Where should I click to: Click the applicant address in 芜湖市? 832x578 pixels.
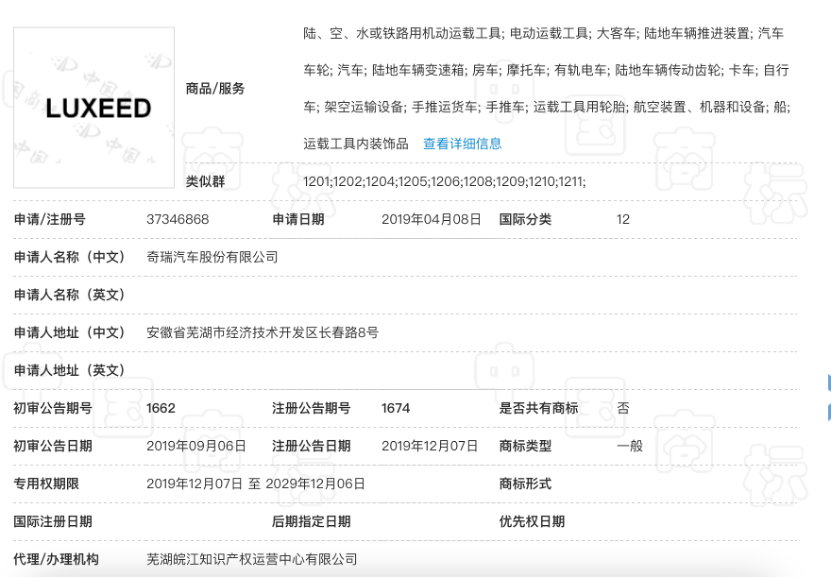click(262, 332)
